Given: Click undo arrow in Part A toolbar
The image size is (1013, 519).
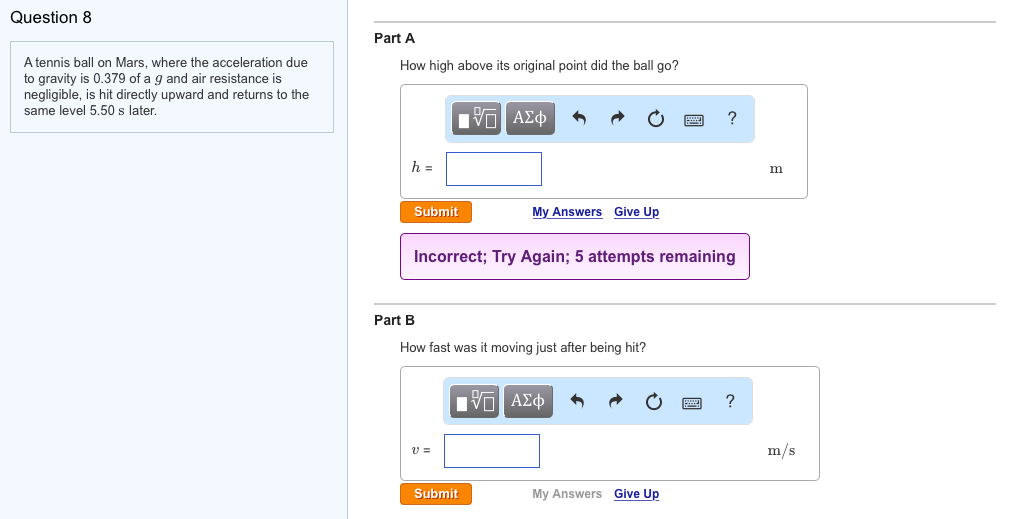Looking at the screenshot, I should [x=579, y=119].
